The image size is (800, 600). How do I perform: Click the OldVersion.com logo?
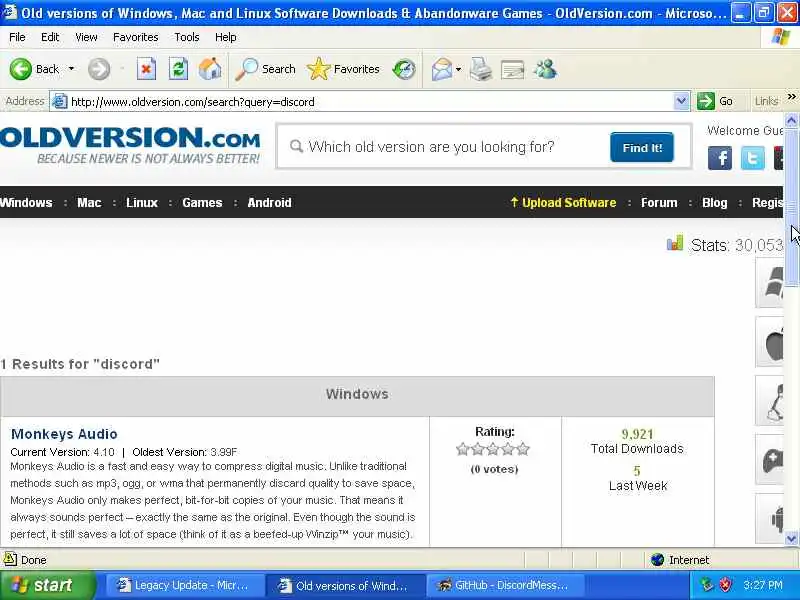pyautogui.click(x=130, y=145)
